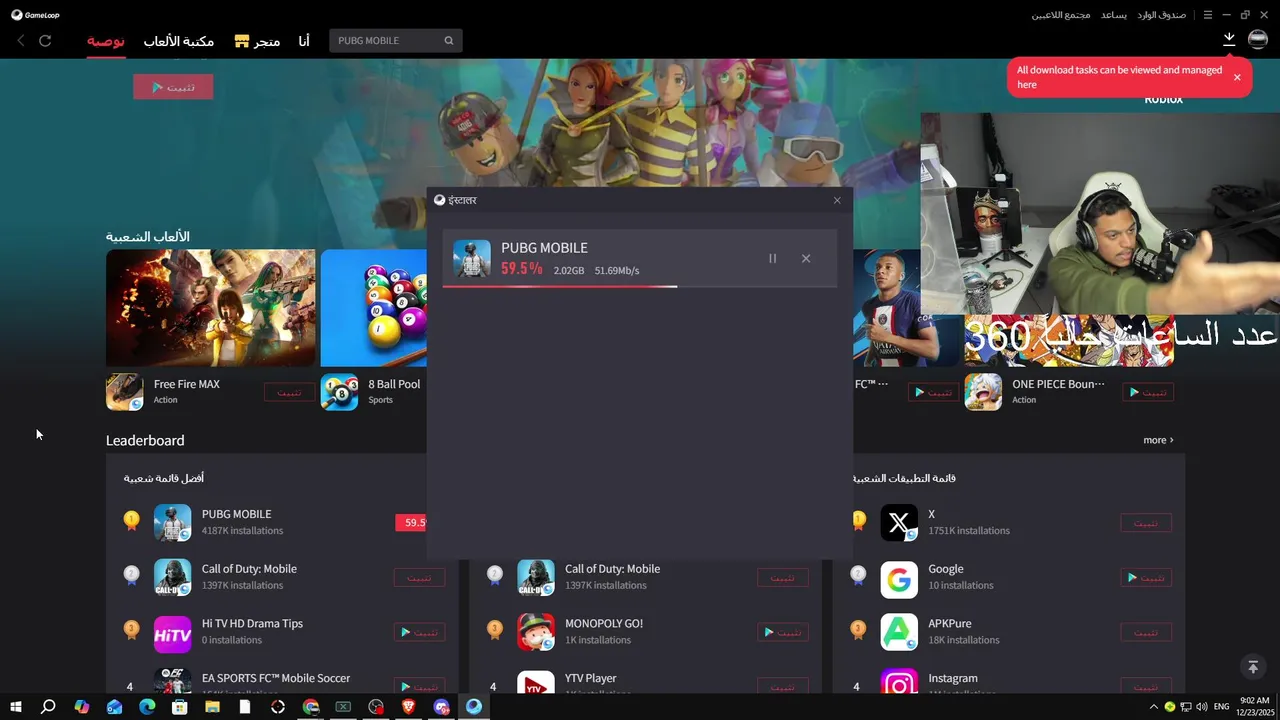Click the 2.02GB size text
1280x720 pixels.
point(569,270)
